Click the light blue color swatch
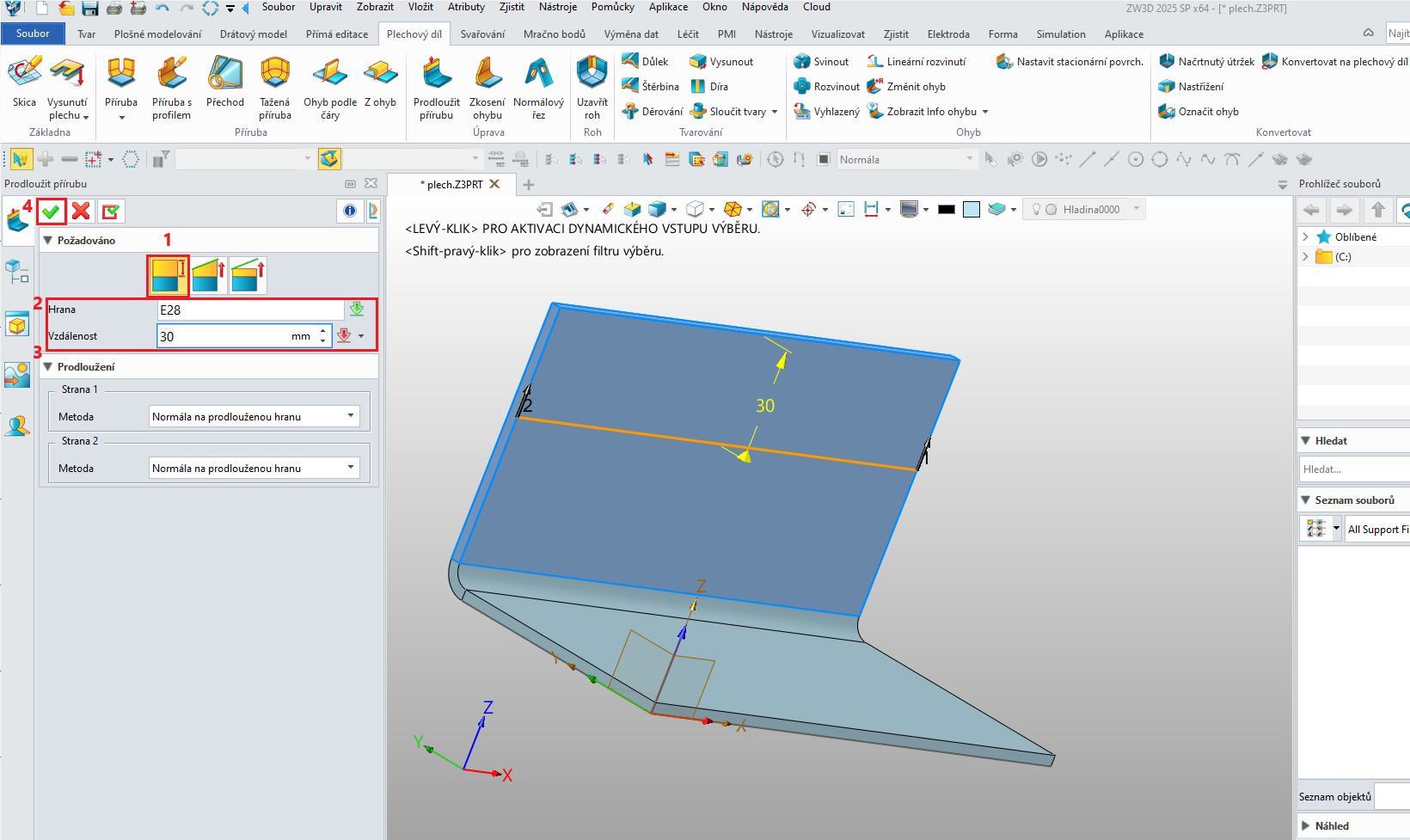Viewport: 1410px width, 840px height. (x=972, y=209)
